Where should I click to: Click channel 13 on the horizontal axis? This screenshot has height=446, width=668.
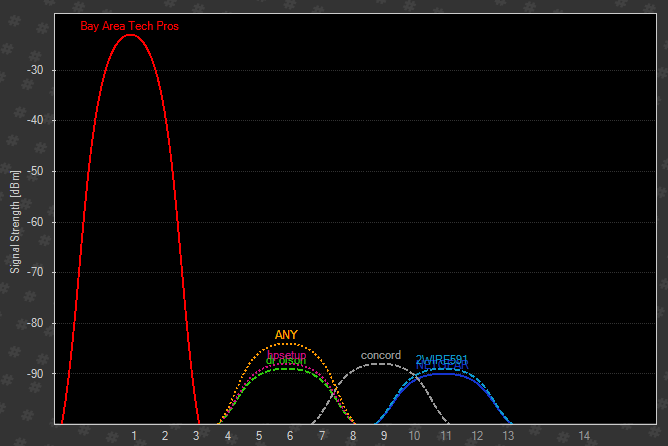pyautogui.click(x=508, y=436)
